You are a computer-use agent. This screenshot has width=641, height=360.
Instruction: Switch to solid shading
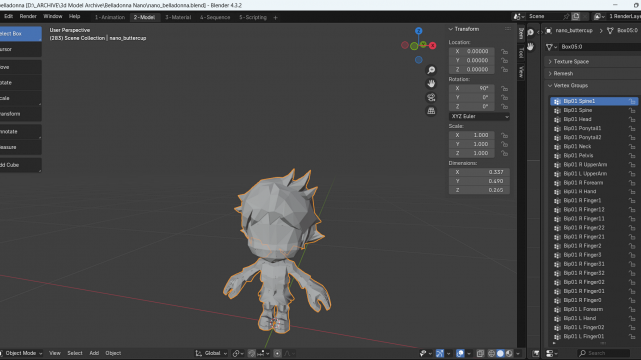tap(500, 353)
